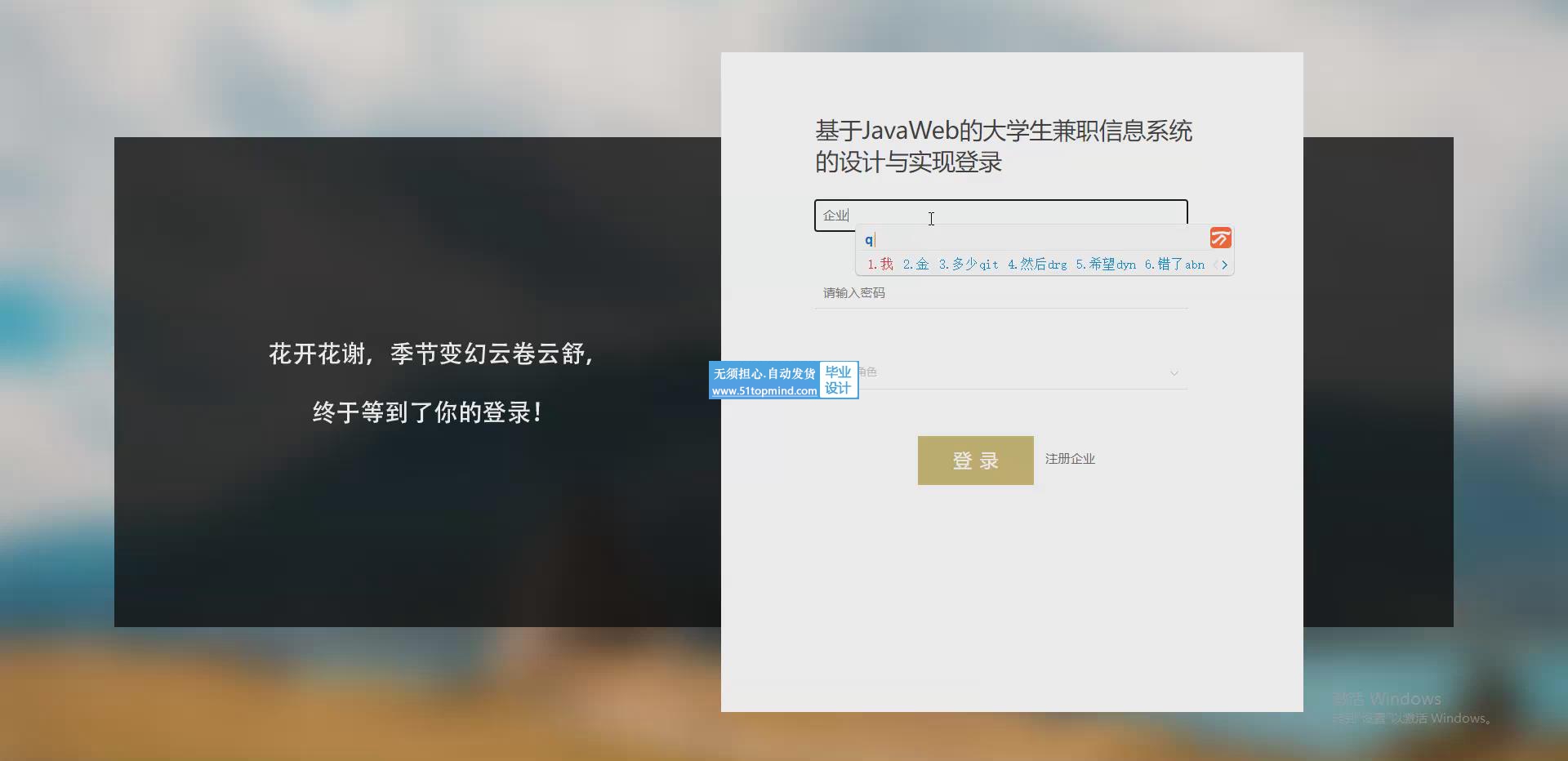The width and height of the screenshot is (1568, 761).
Task: Show next page of IME candidates
Action: pyautogui.click(x=1224, y=265)
